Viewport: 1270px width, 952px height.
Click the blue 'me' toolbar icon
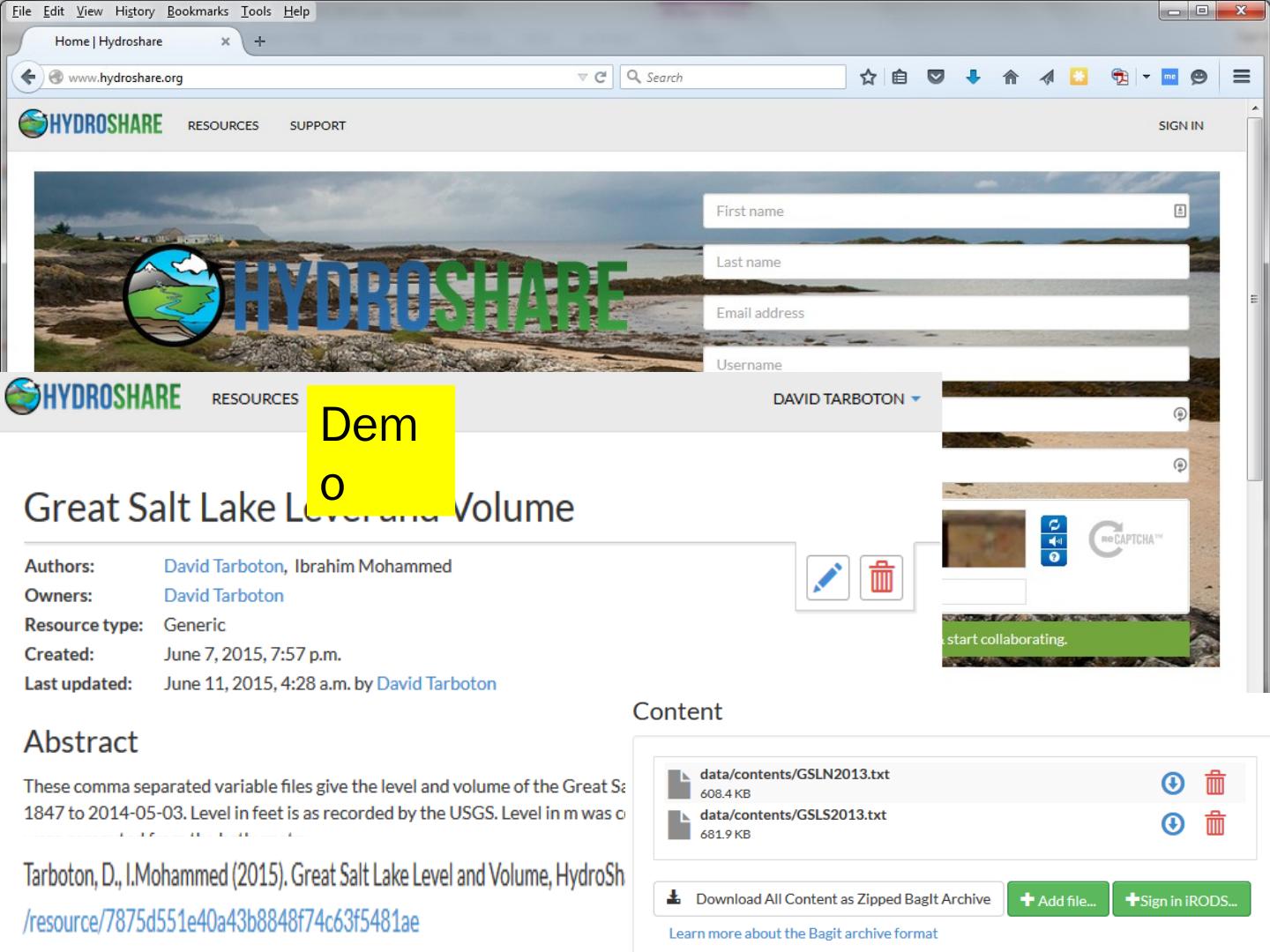pyautogui.click(x=1169, y=77)
